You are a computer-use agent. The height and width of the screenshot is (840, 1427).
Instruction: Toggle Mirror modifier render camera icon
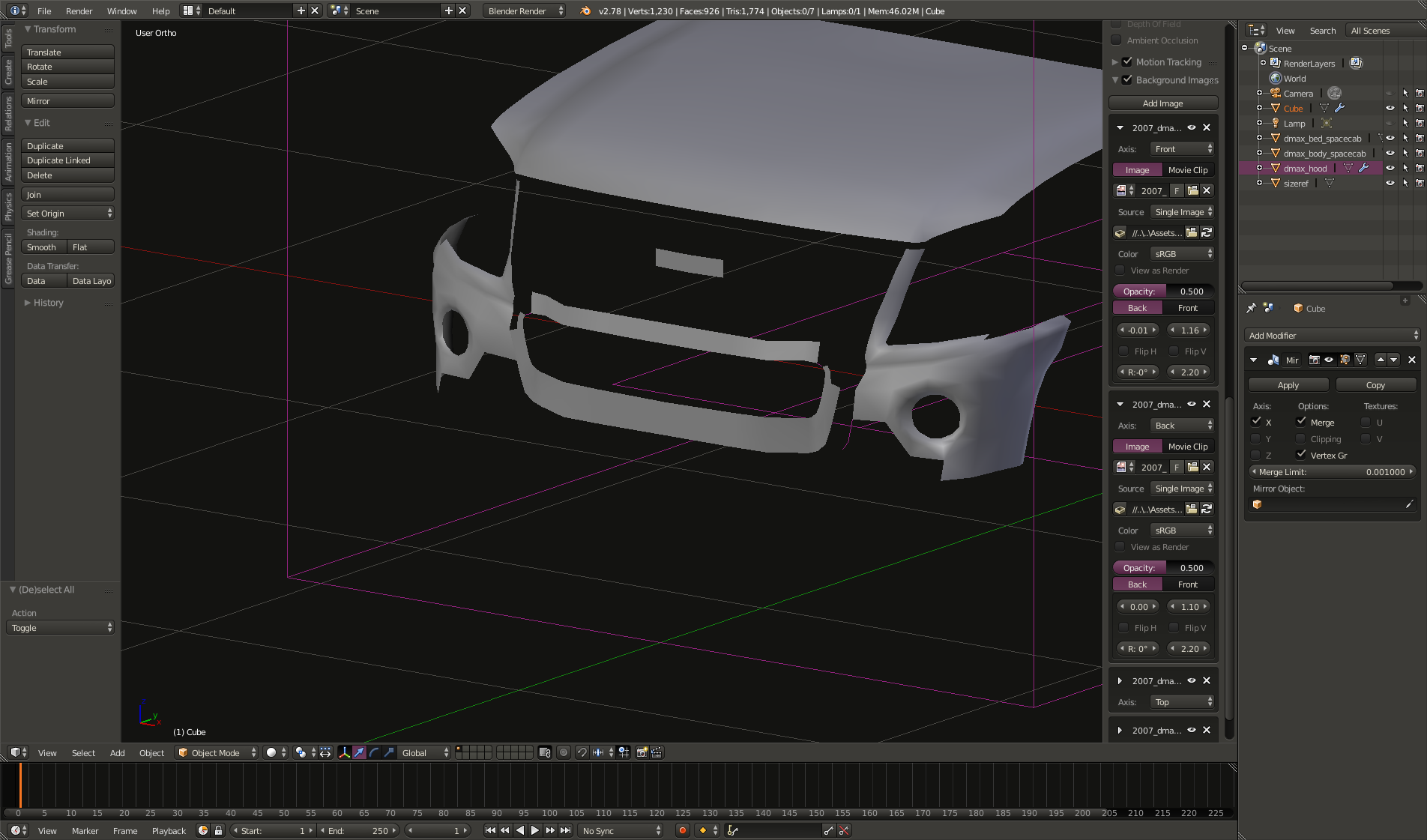(x=1315, y=360)
